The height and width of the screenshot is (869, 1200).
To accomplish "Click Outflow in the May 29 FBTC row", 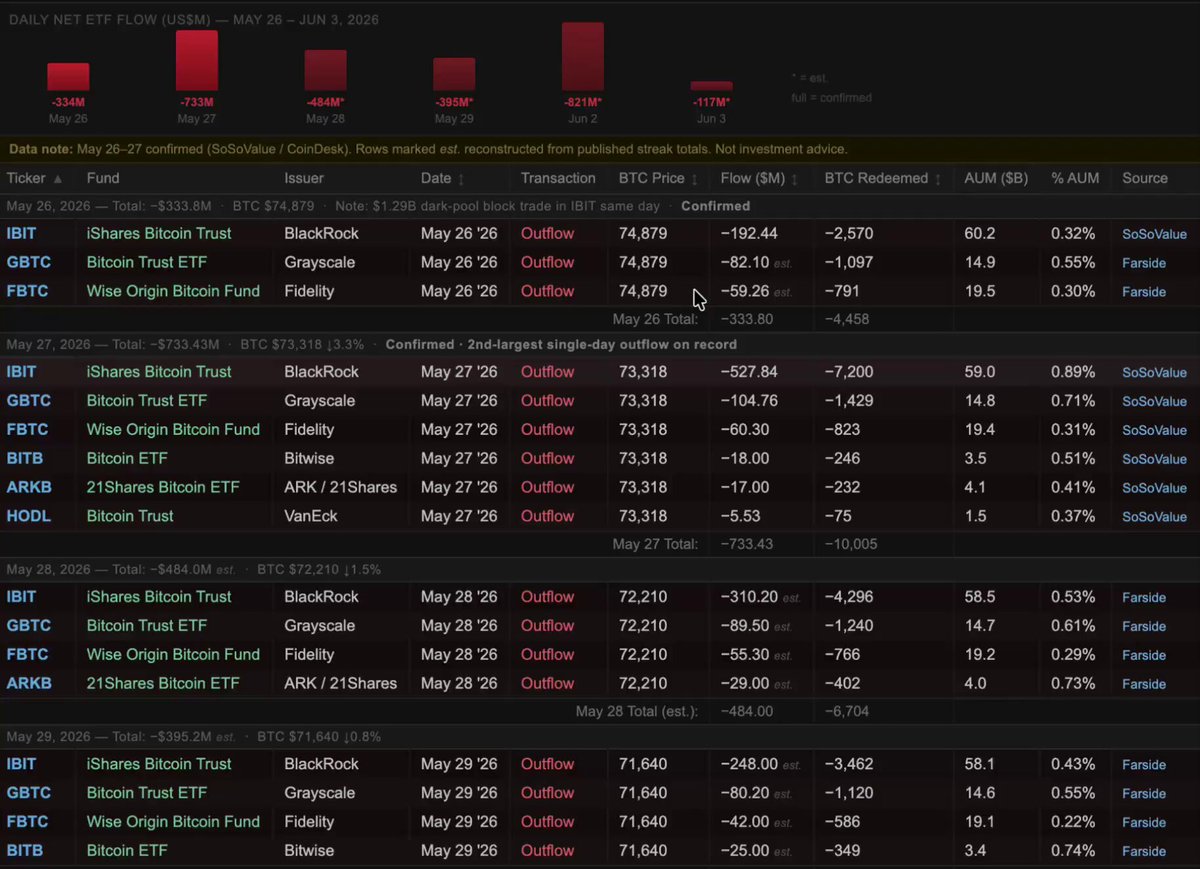I will point(547,821).
